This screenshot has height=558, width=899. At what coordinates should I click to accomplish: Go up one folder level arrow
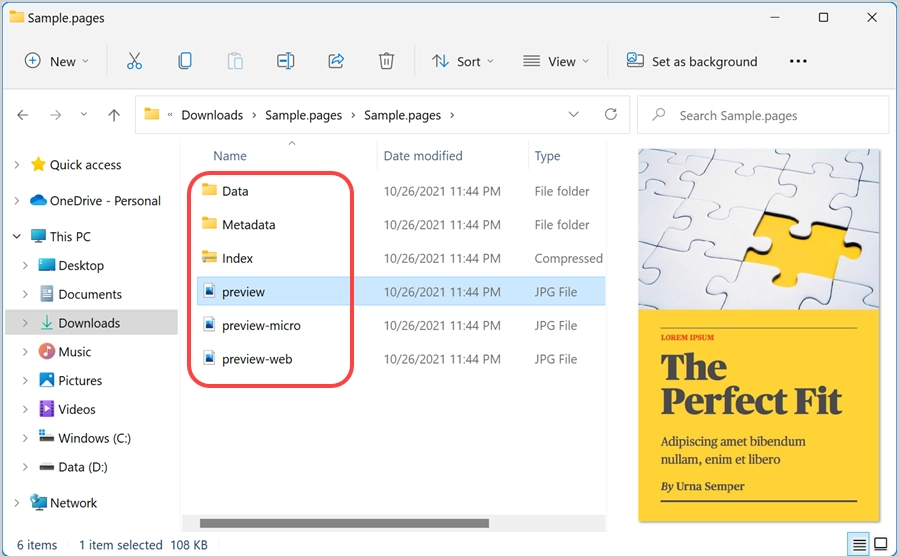[114, 115]
